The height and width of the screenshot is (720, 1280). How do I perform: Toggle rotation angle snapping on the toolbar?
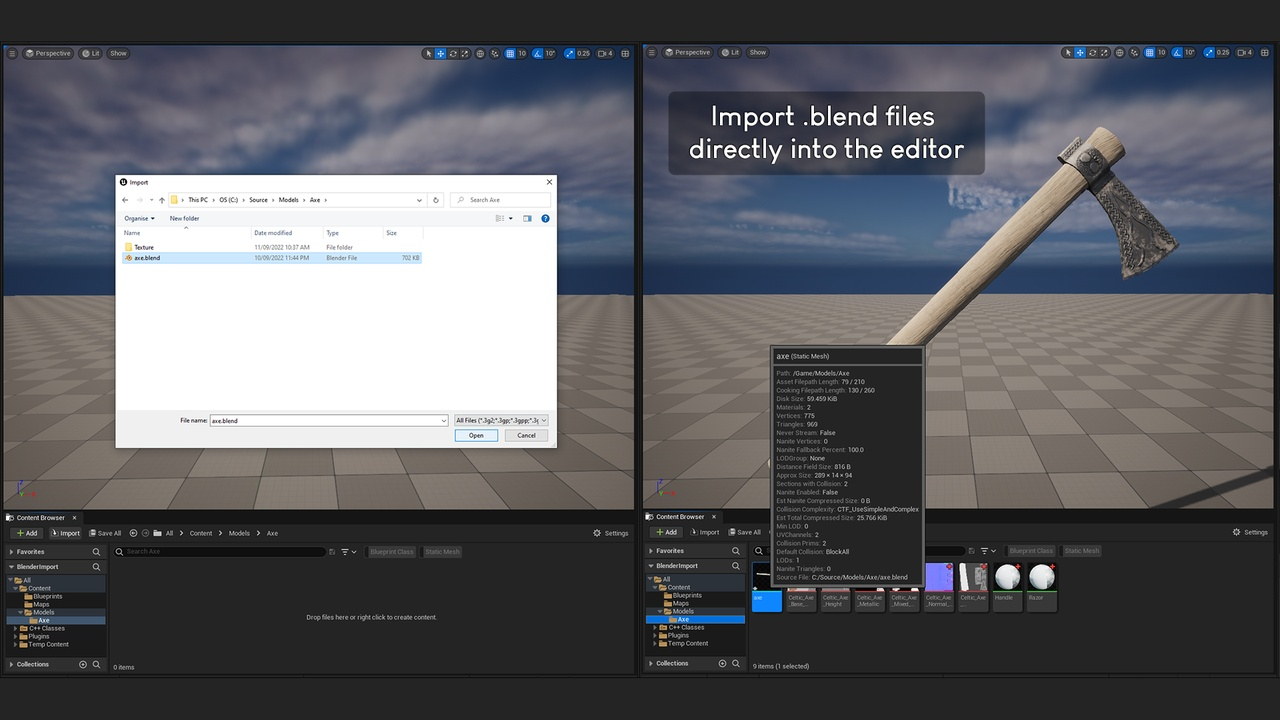pyautogui.click(x=536, y=53)
